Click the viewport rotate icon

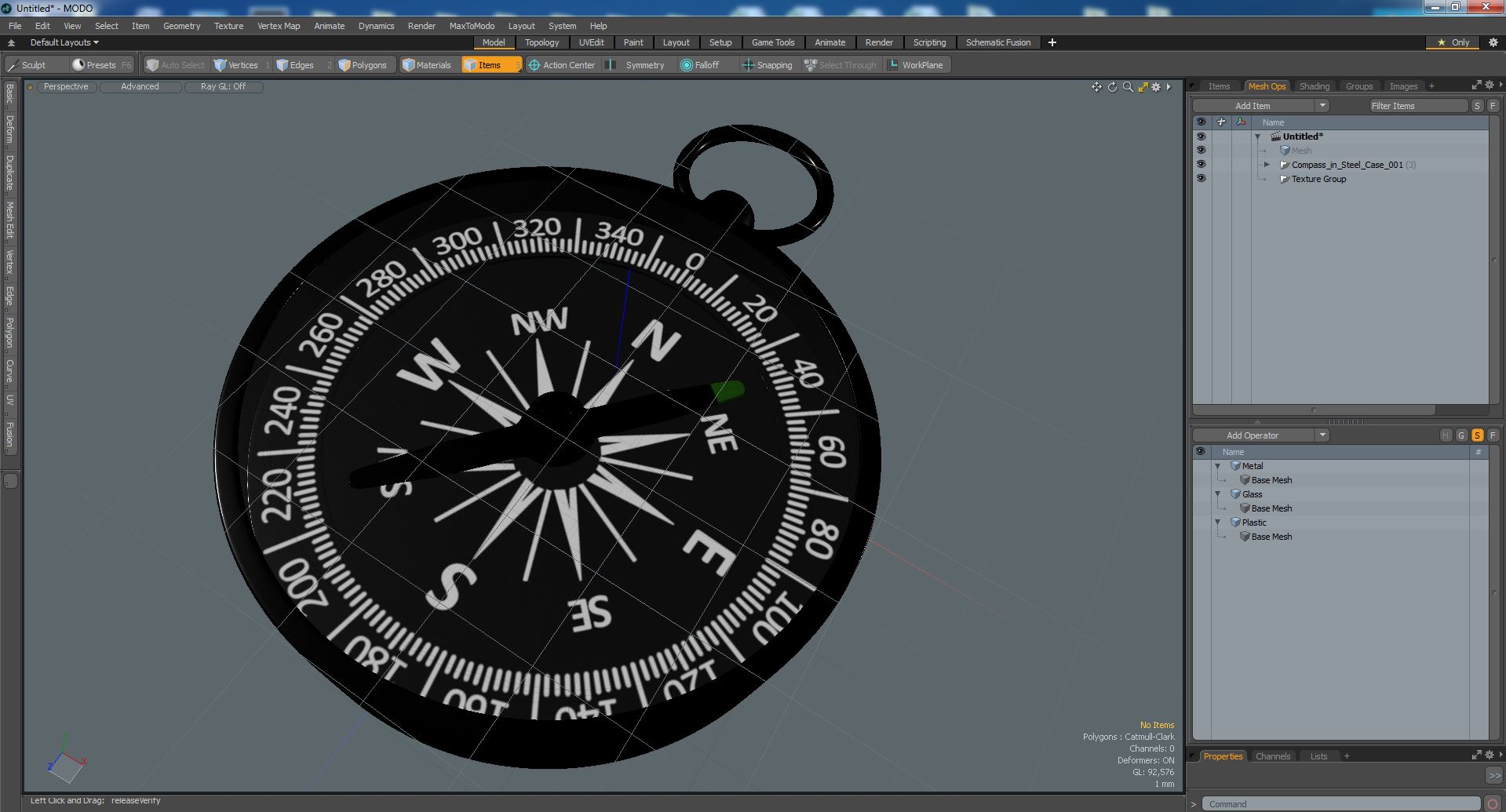[1112, 87]
